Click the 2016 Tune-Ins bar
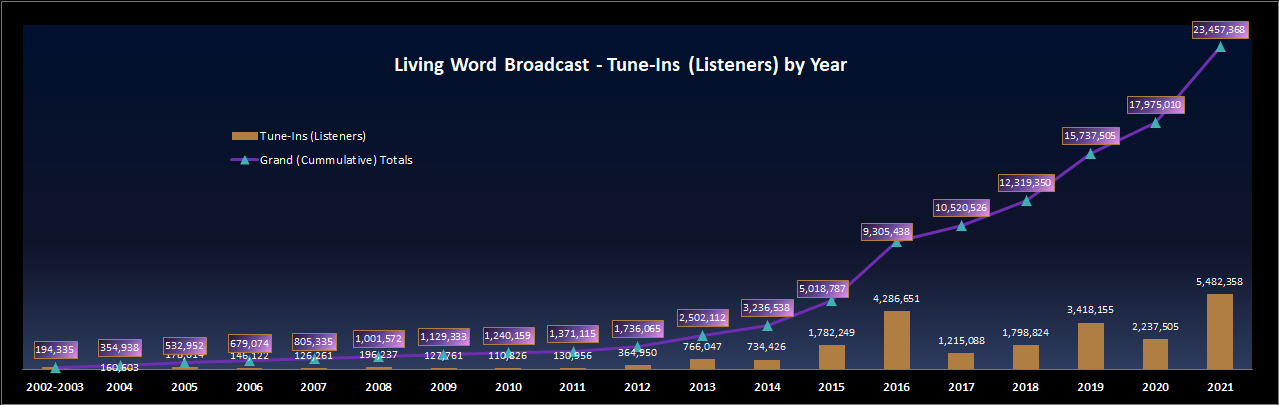 (896, 340)
